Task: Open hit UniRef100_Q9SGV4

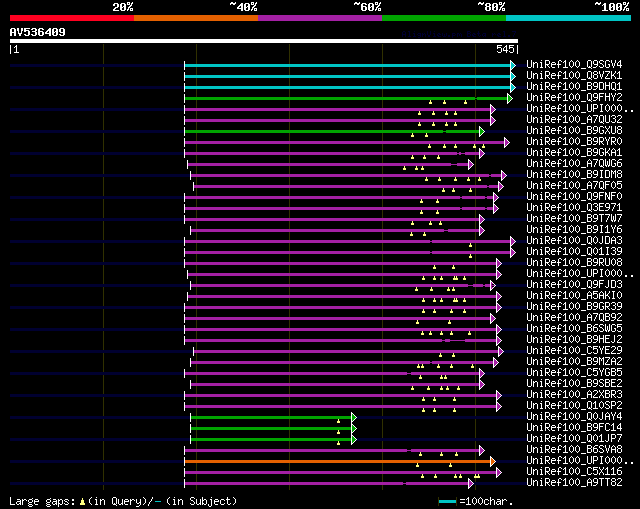Action: pyautogui.click(x=574, y=64)
